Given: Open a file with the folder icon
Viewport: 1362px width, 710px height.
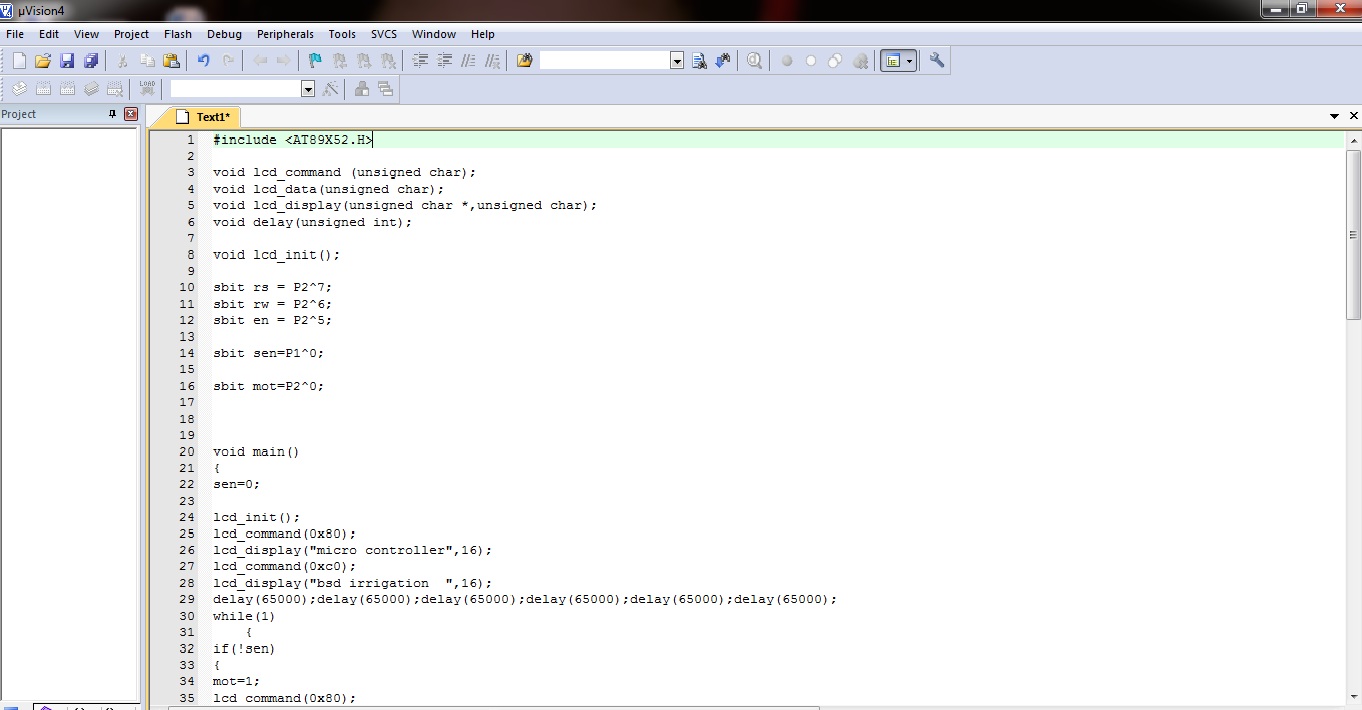Looking at the screenshot, I should [x=43, y=61].
